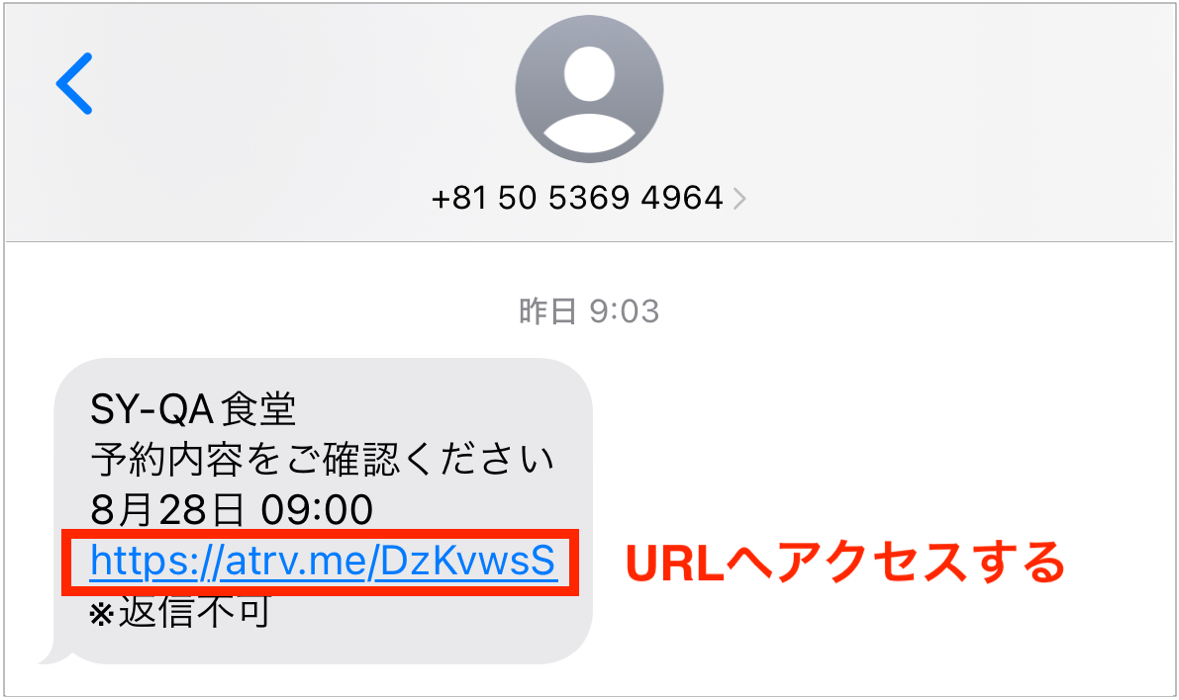
Task: Click the 予約内容をご確認ください text line
Action: pyautogui.click(x=323, y=459)
